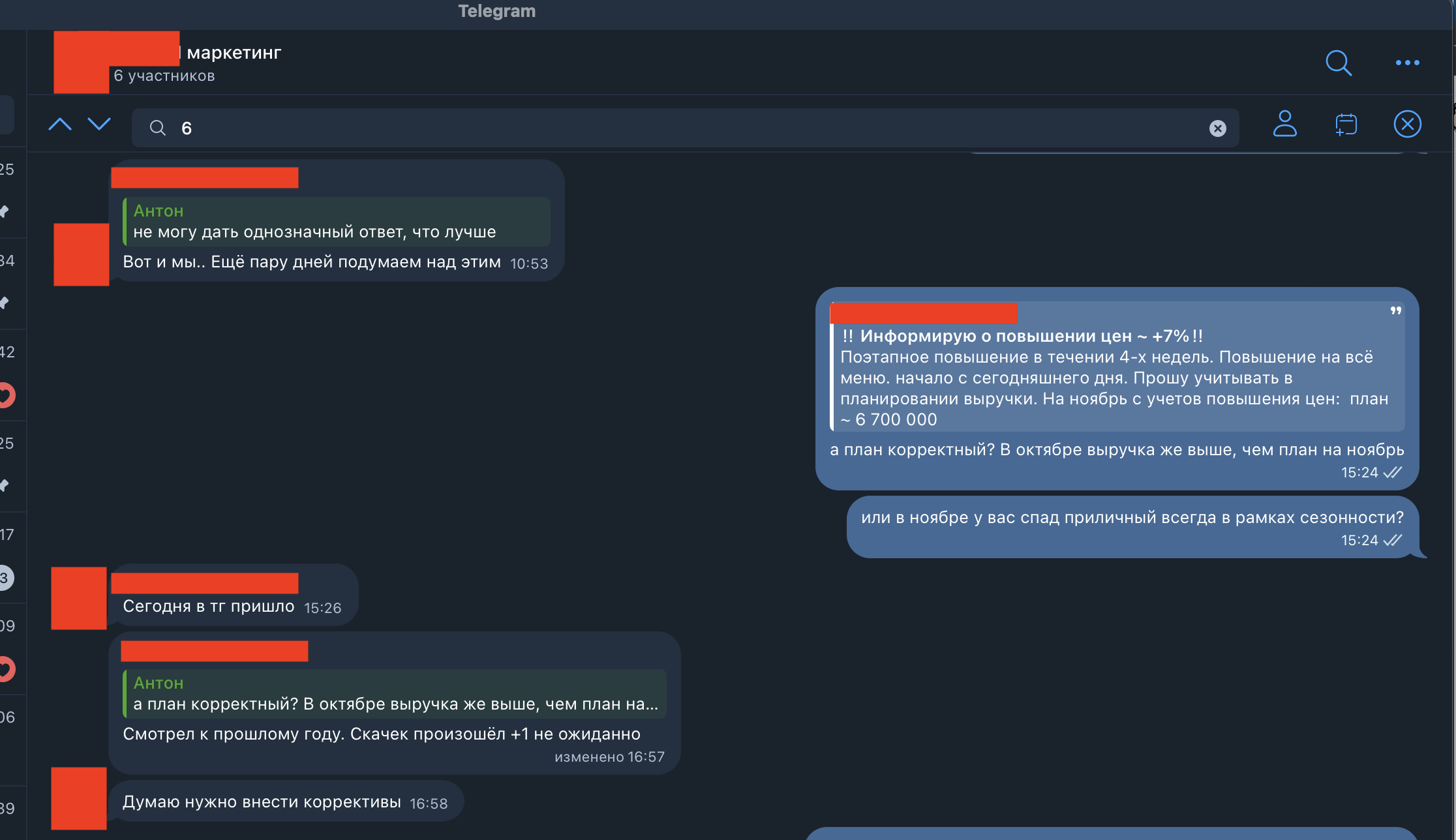
Task: Open sender avatar beside Думаю нужно внести коррективы
Action: point(79,798)
